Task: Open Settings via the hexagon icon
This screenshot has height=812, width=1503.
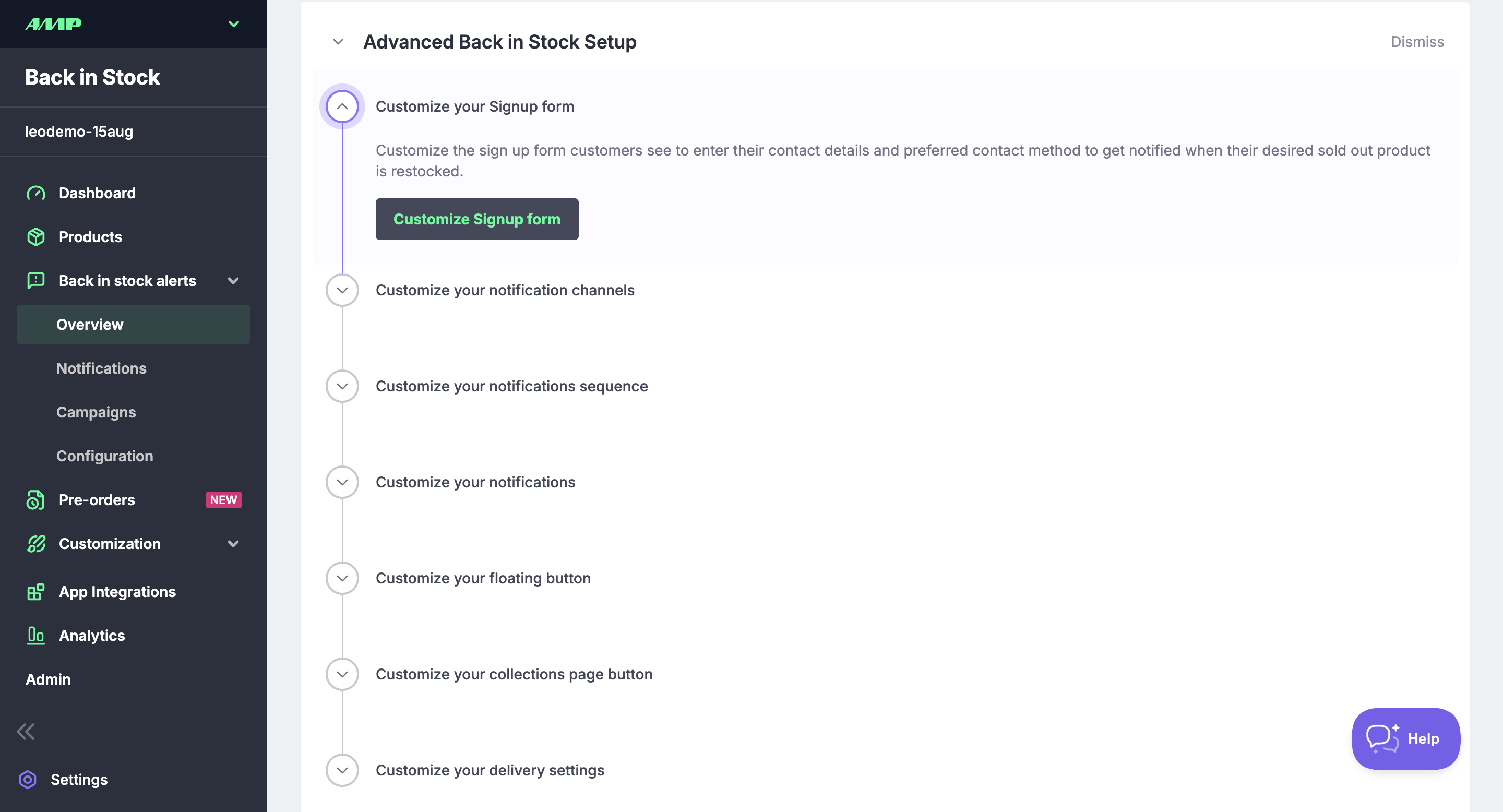Action: [28, 779]
